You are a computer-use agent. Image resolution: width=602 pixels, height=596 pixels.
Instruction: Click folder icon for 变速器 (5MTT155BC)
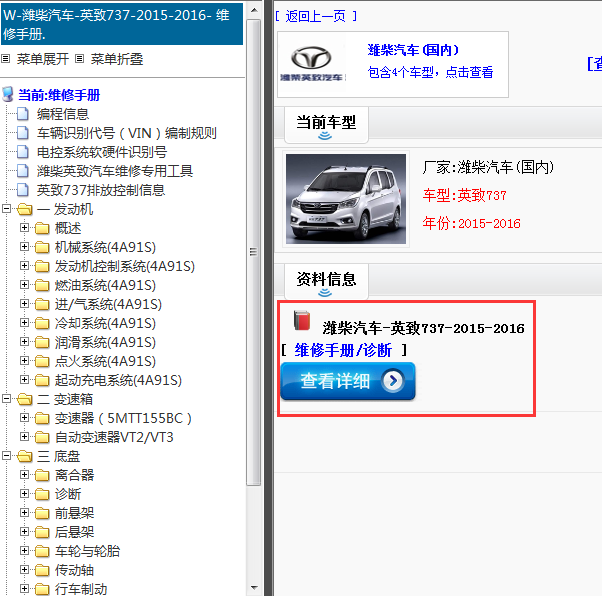(x=42, y=418)
